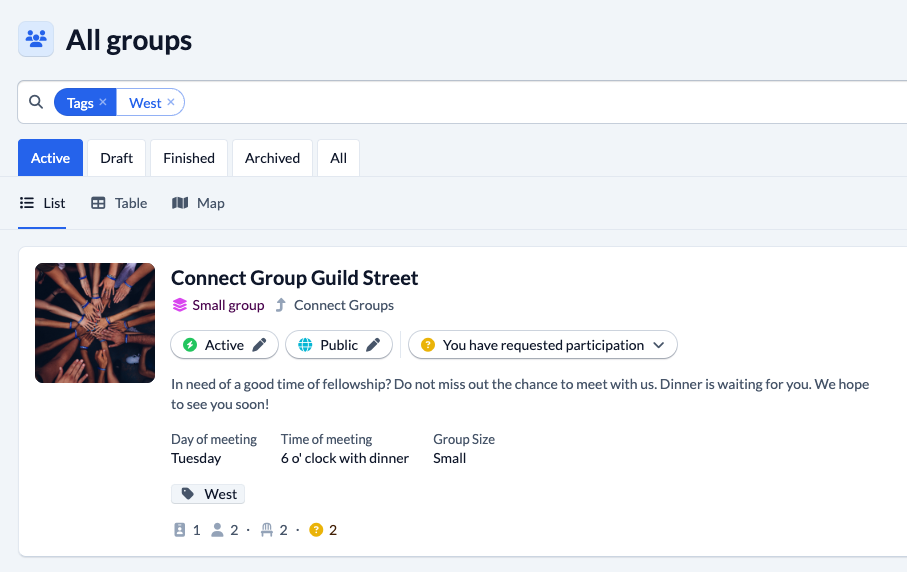Remove the Tags filter chip

pyautogui.click(x=102, y=102)
